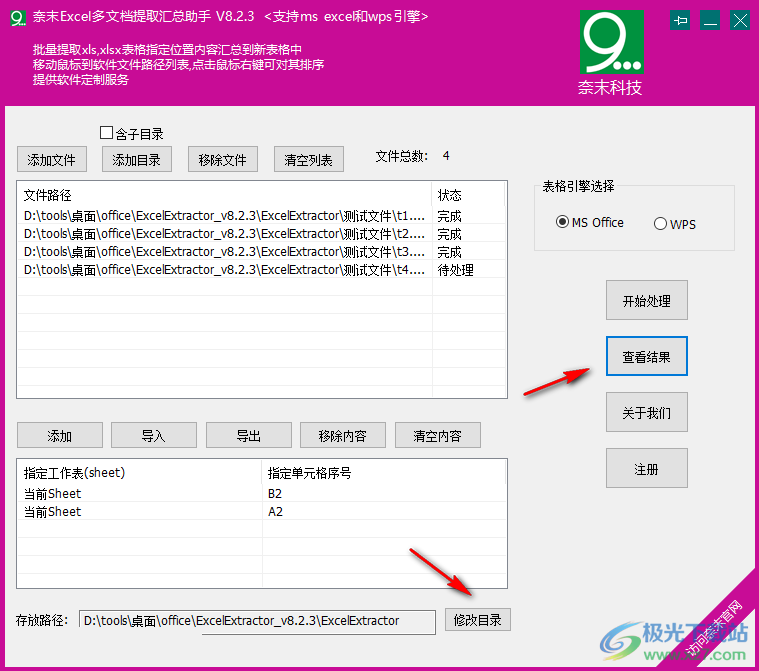Click the 指定工作表(sheet) column header

(140, 473)
